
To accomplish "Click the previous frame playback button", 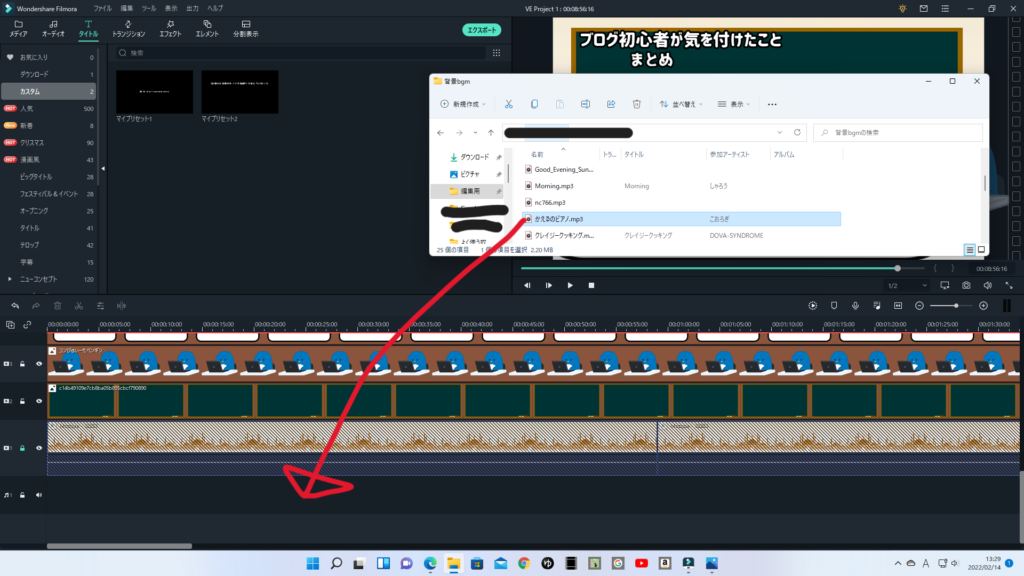I will pyautogui.click(x=527, y=285).
